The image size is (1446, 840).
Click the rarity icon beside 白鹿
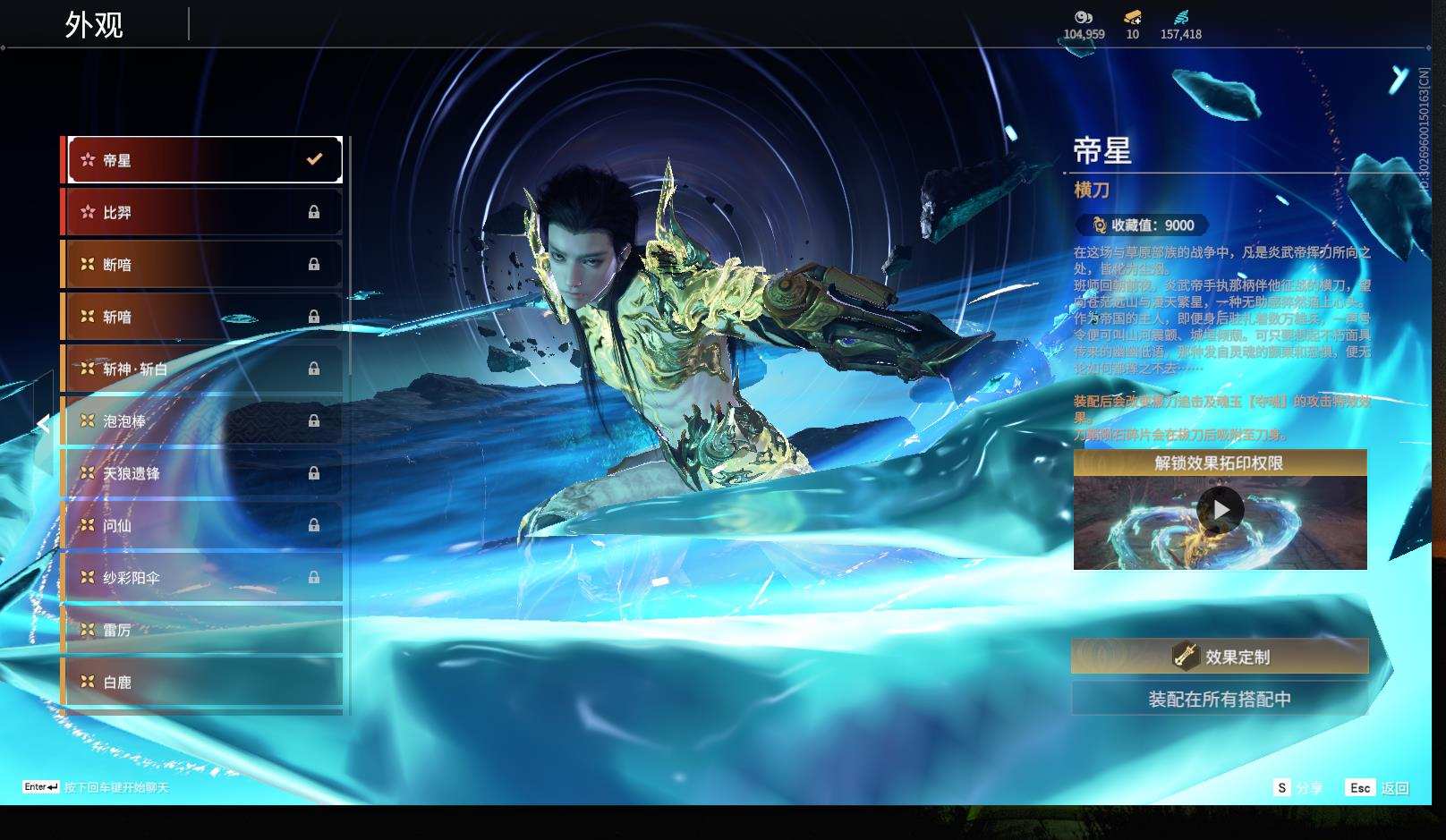[88, 682]
